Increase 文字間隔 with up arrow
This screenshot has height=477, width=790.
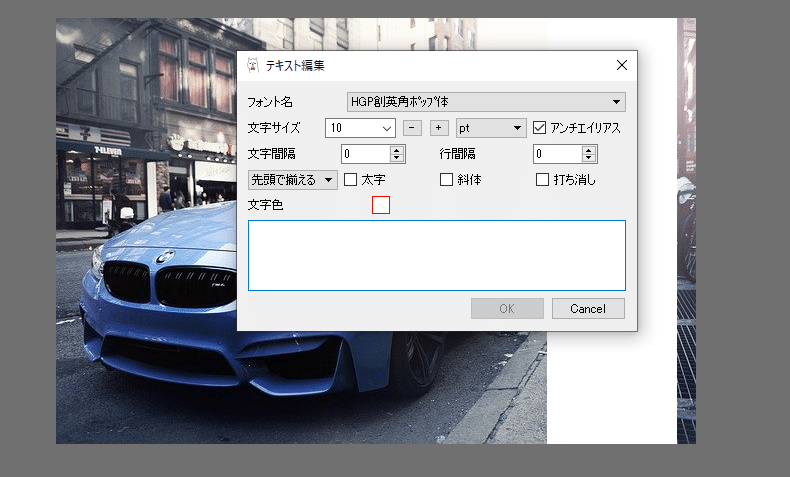[397, 150]
